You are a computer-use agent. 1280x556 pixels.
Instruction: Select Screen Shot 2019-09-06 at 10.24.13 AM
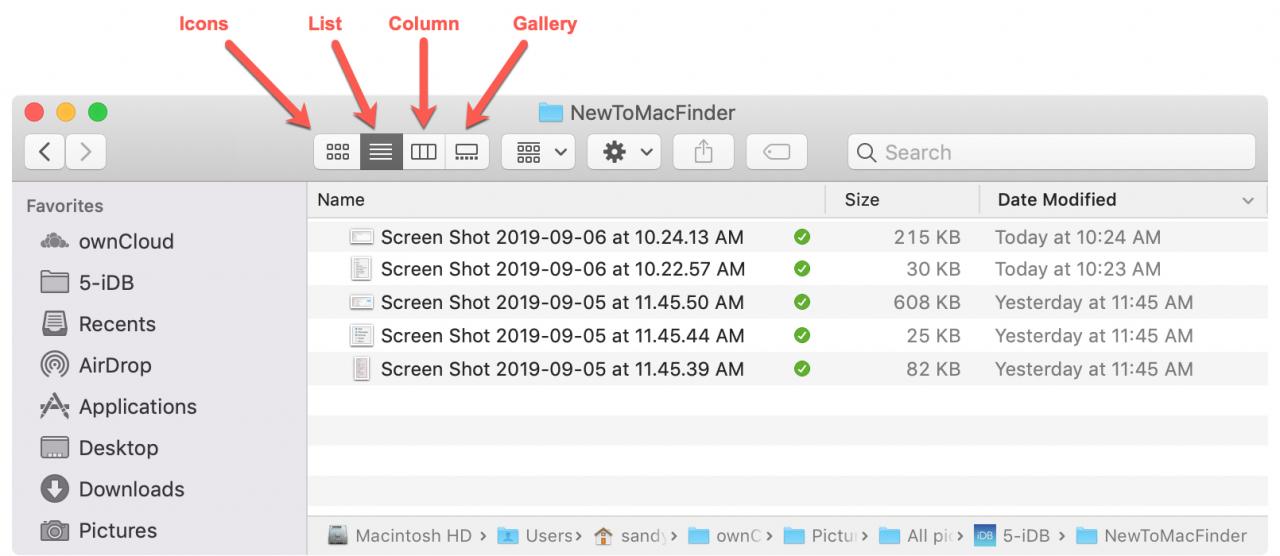tap(562, 237)
